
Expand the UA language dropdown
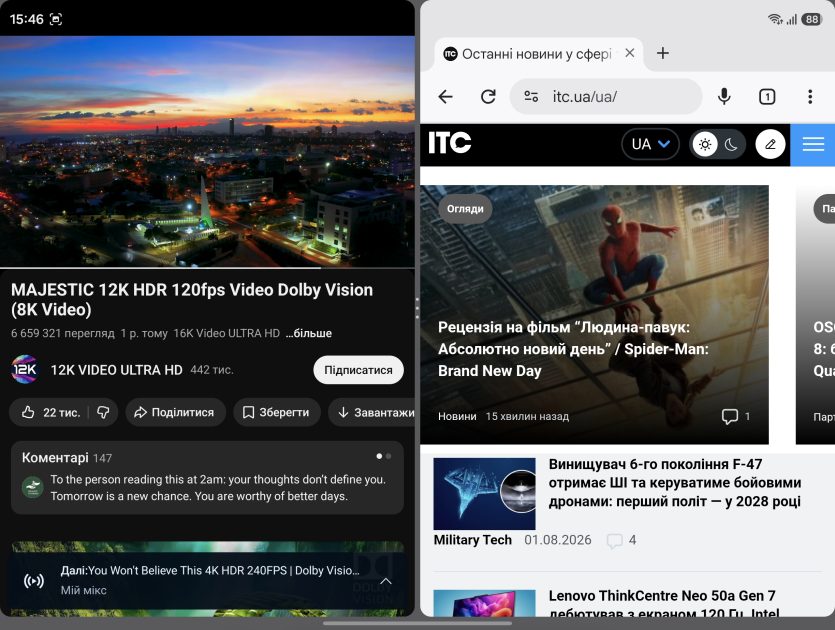click(x=650, y=144)
